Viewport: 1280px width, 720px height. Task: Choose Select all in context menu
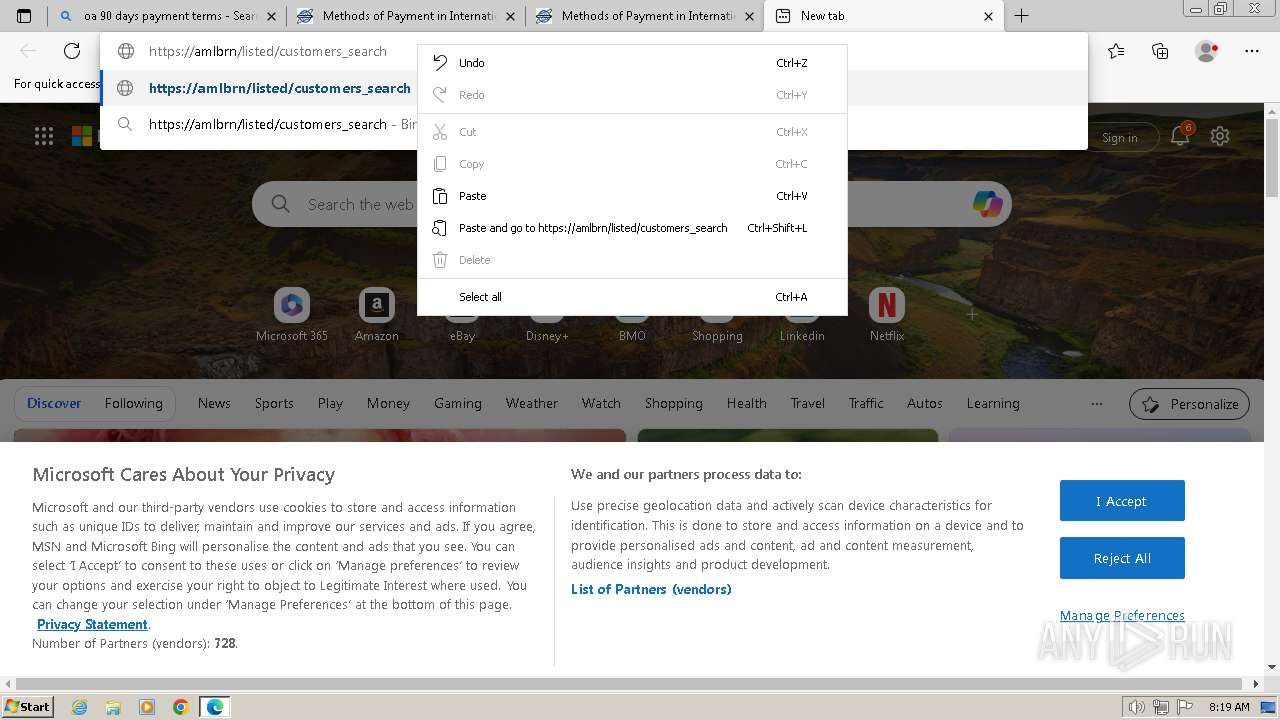point(632,297)
